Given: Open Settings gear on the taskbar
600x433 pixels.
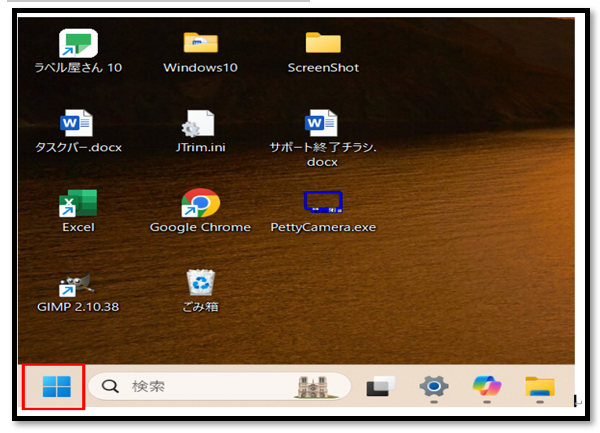Looking at the screenshot, I should [x=434, y=386].
